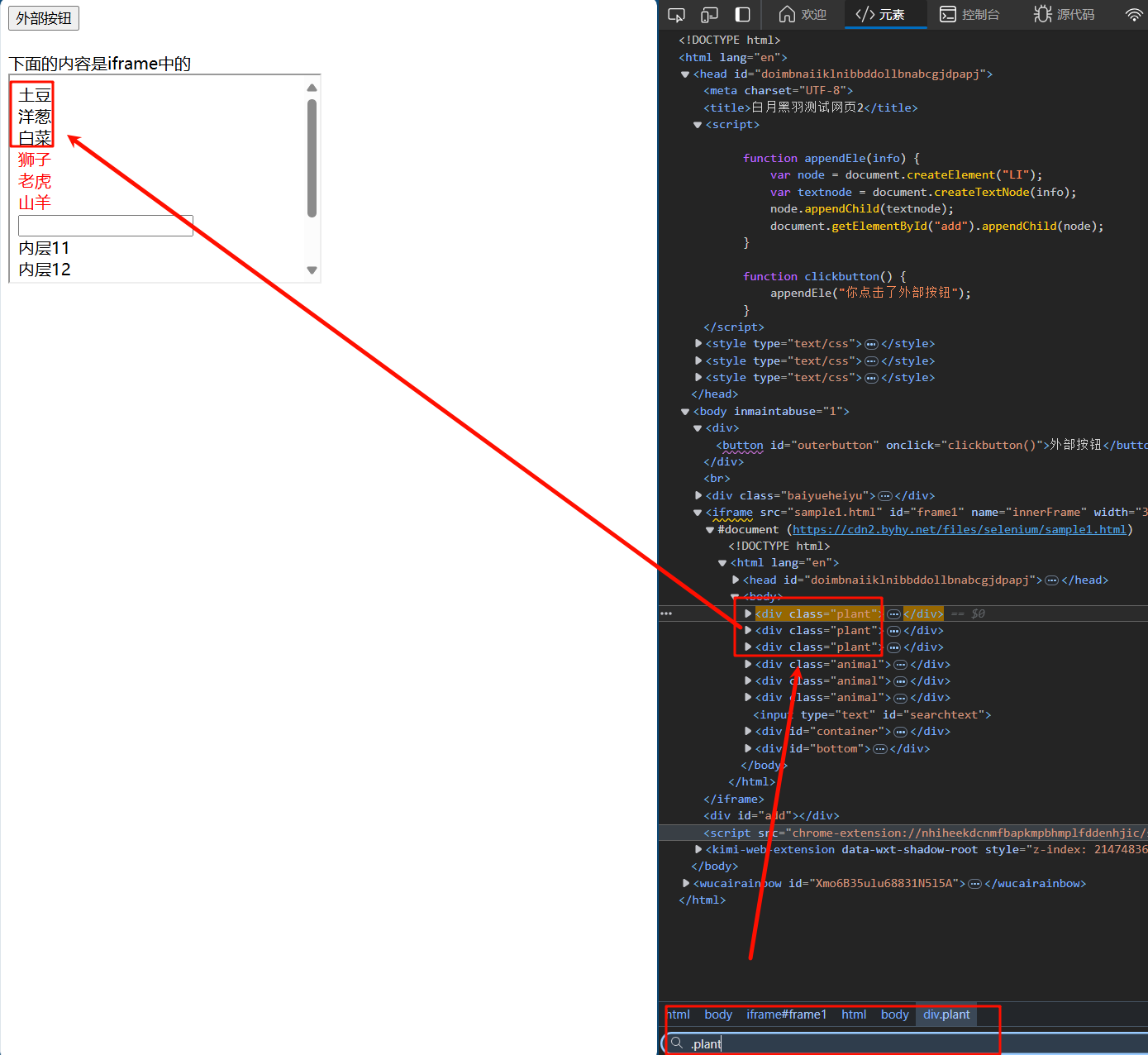Select the input id searchtext line
Image resolution: width=1148 pixels, height=1055 pixels.
pos(872,714)
